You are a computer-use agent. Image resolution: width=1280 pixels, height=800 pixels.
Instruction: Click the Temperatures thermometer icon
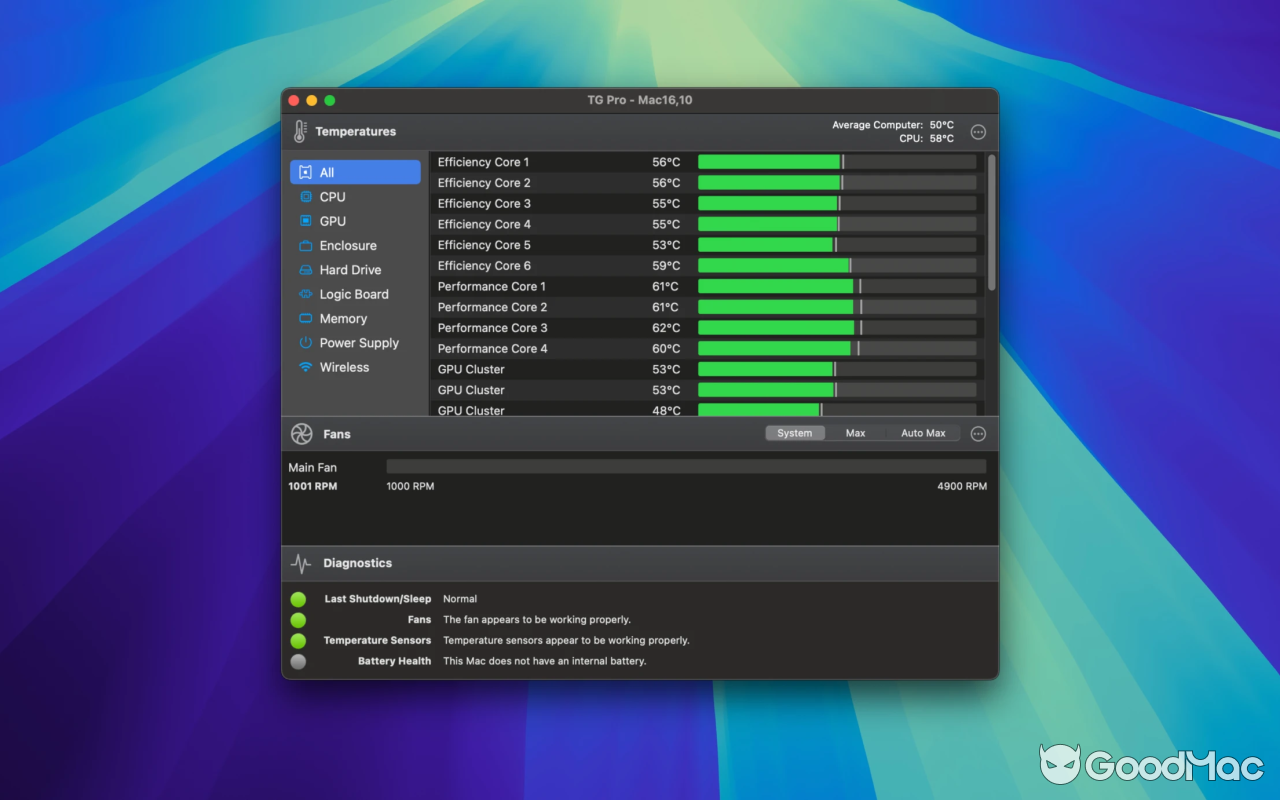[298, 131]
